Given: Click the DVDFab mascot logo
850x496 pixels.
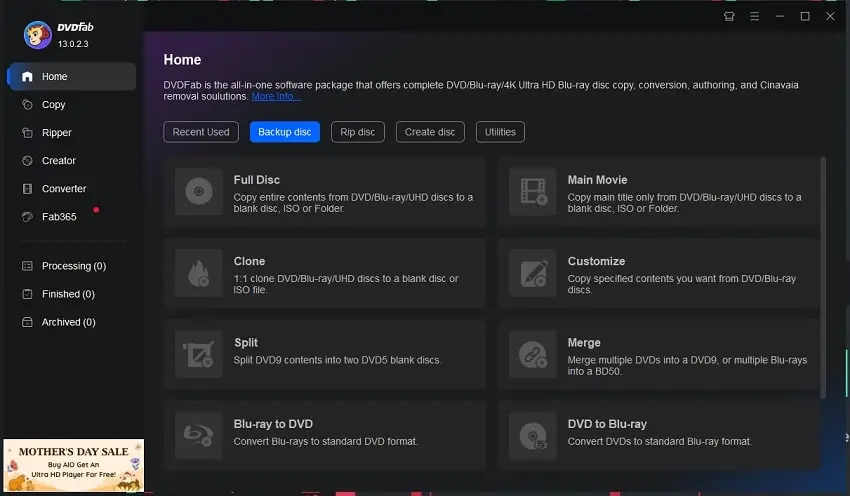Looking at the screenshot, I should pyautogui.click(x=37, y=35).
